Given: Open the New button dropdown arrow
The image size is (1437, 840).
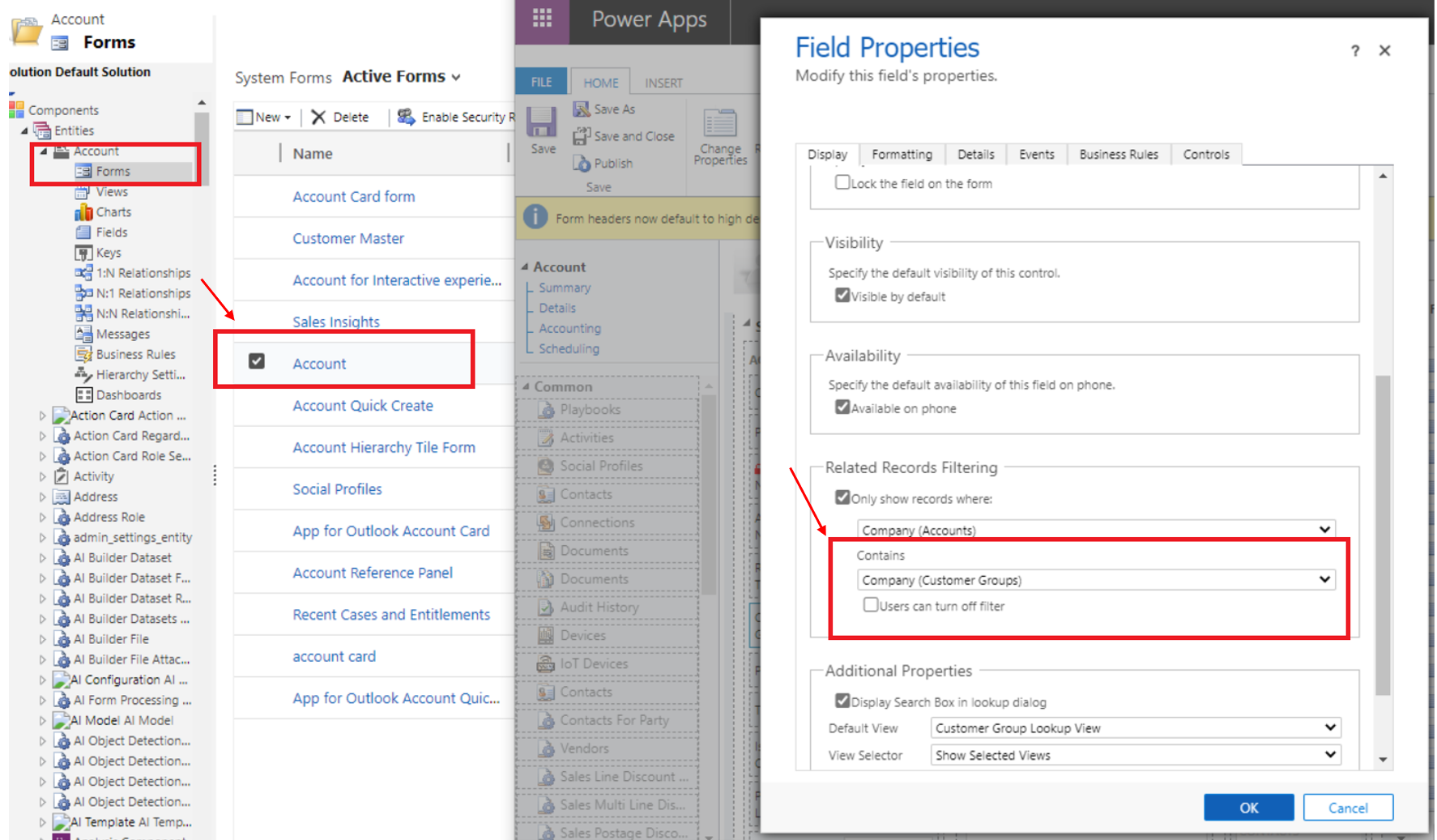Looking at the screenshot, I should click(288, 117).
